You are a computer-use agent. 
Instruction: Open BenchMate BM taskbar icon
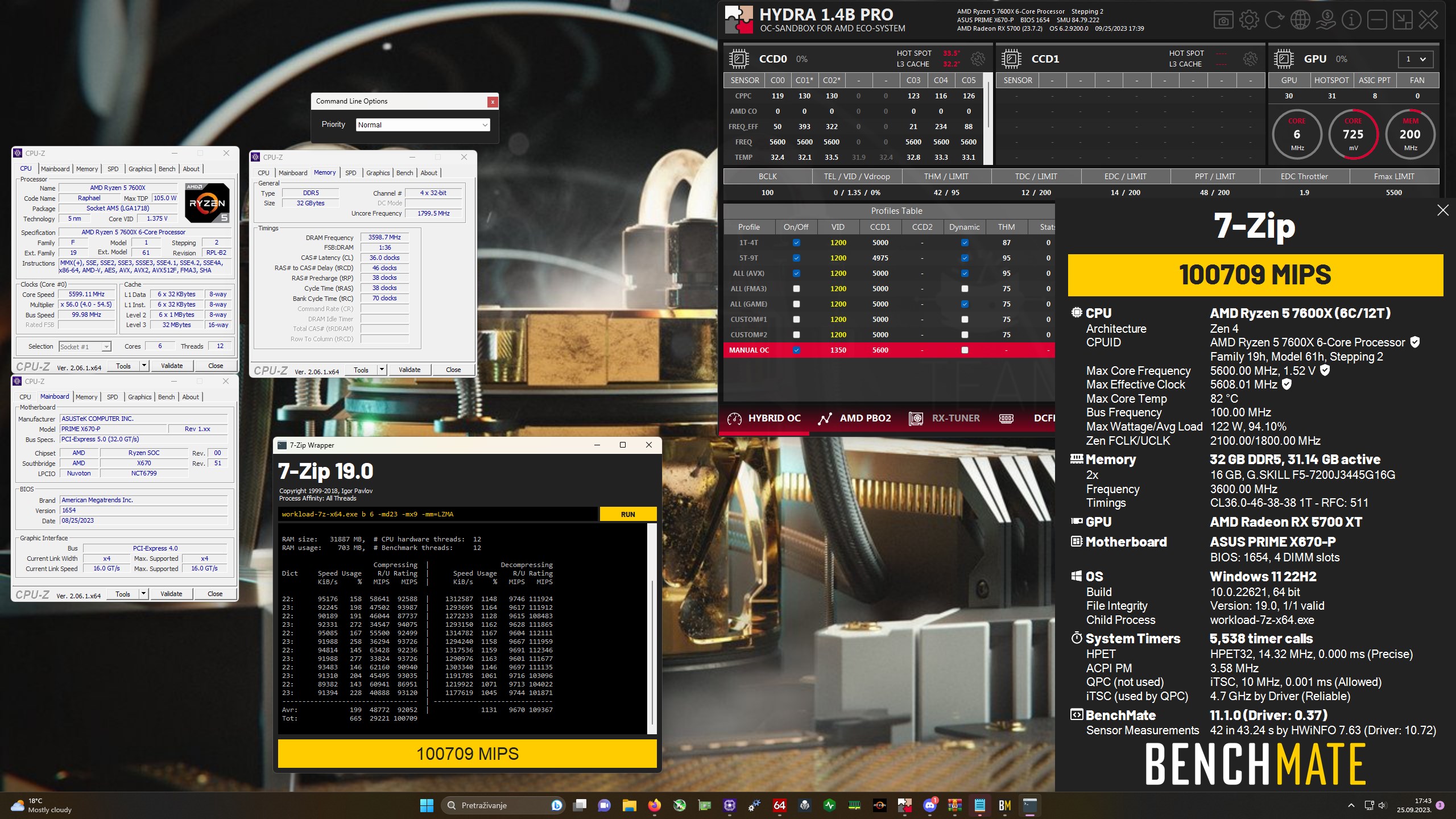[1005, 805]
